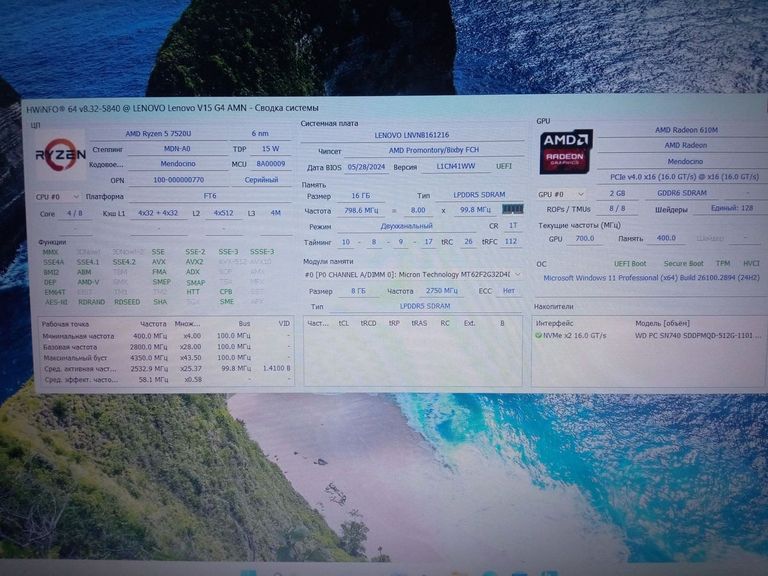Click the AMD Ryzen logo icon

click(60, 155)
